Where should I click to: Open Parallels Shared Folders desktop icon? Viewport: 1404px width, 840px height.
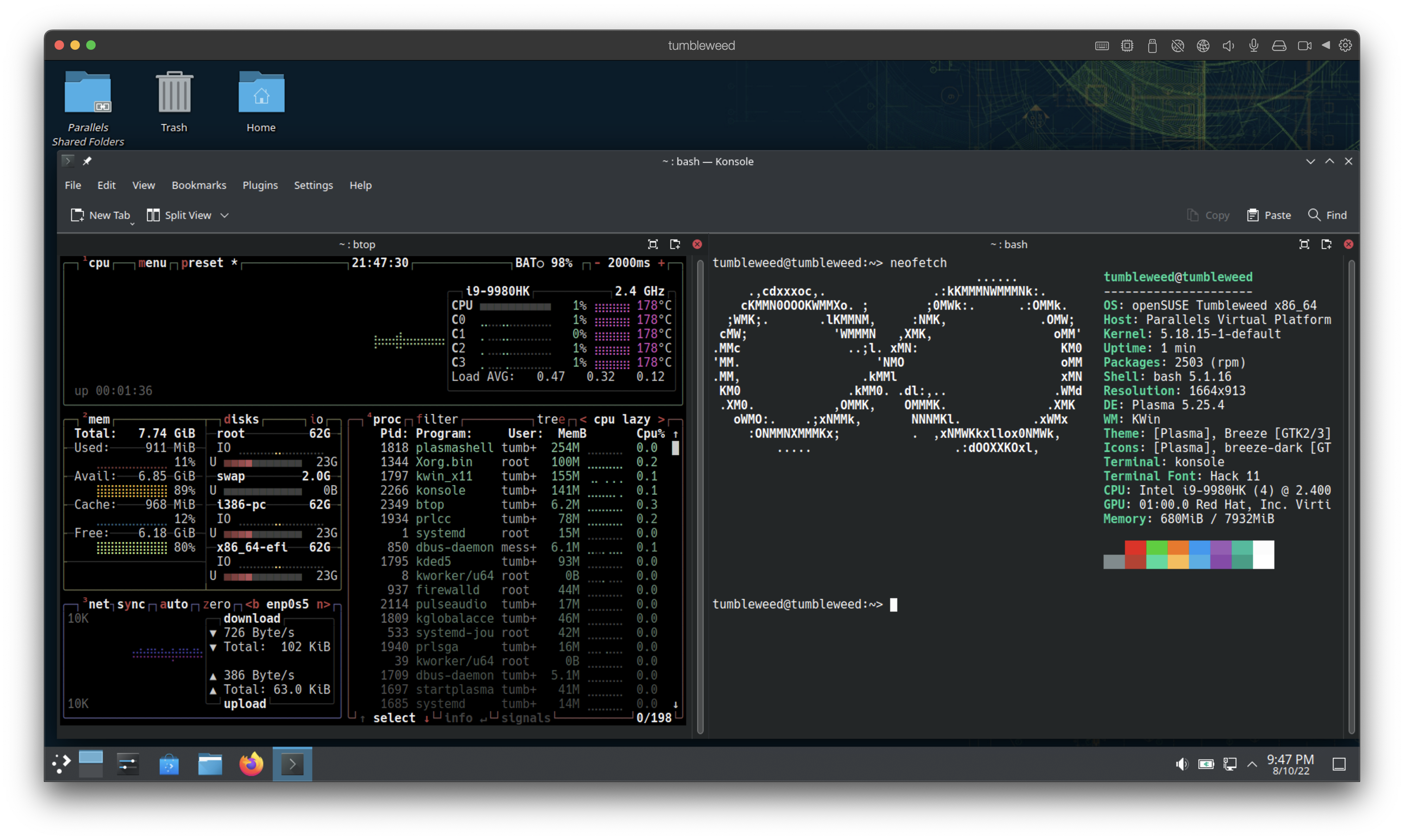[x=88, y=109]
